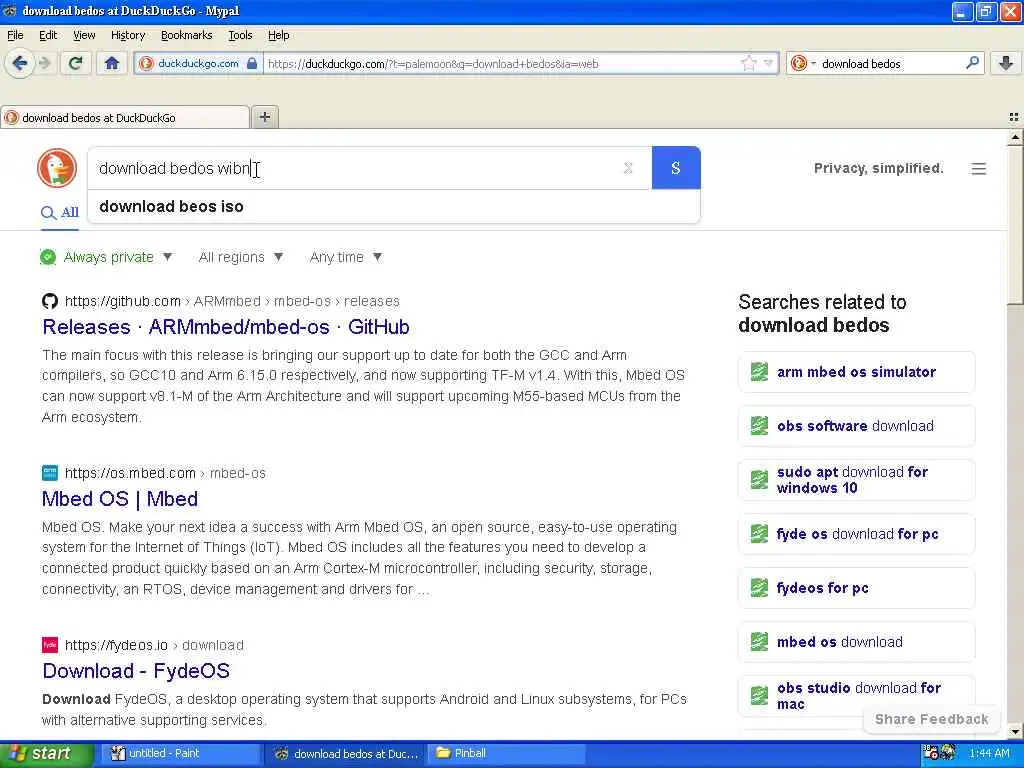The height and width of the screenshot is (768, 1024).
Task: Click the Forward arrow button
Action: pos(44,63)
